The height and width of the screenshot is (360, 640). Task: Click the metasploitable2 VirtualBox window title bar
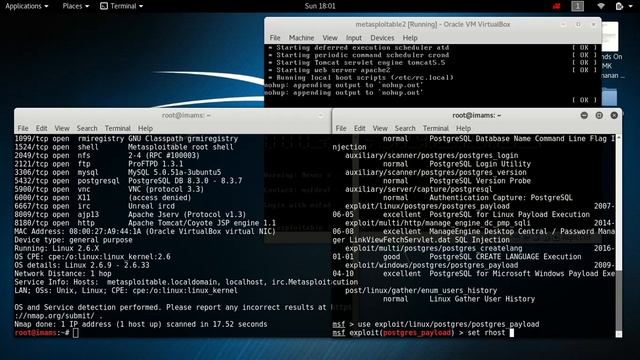pos(433,24)
